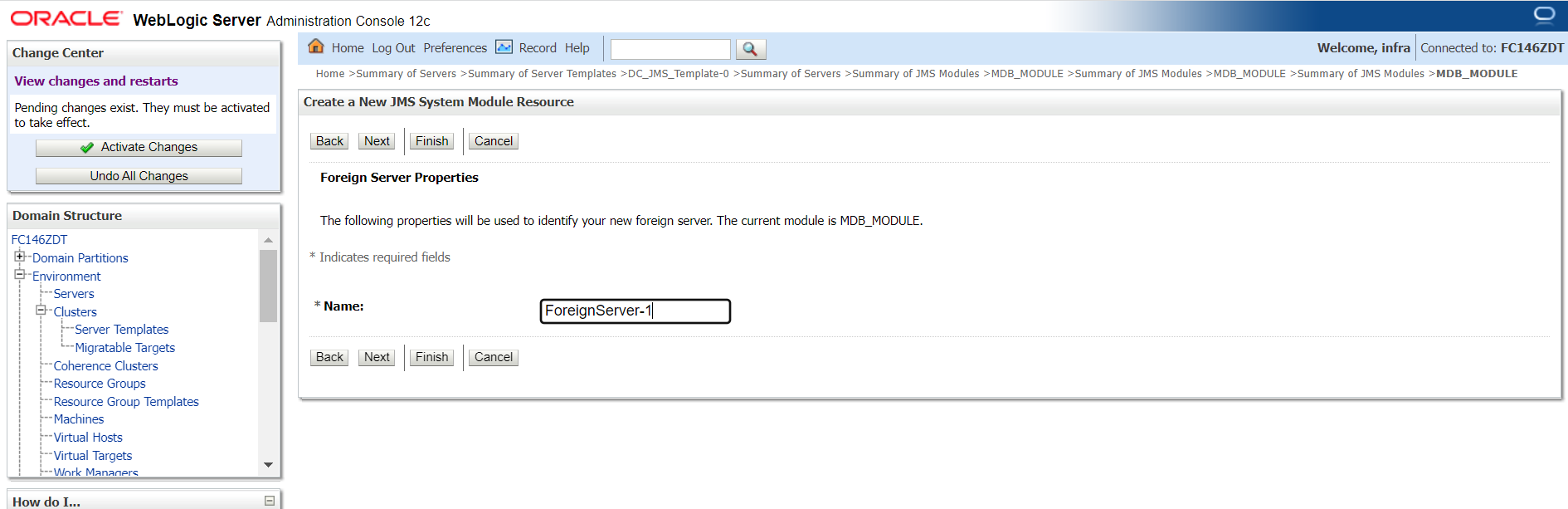The image size is (1568, 509).
Task: Click the bottom Back button
Action: pos(329,357)
